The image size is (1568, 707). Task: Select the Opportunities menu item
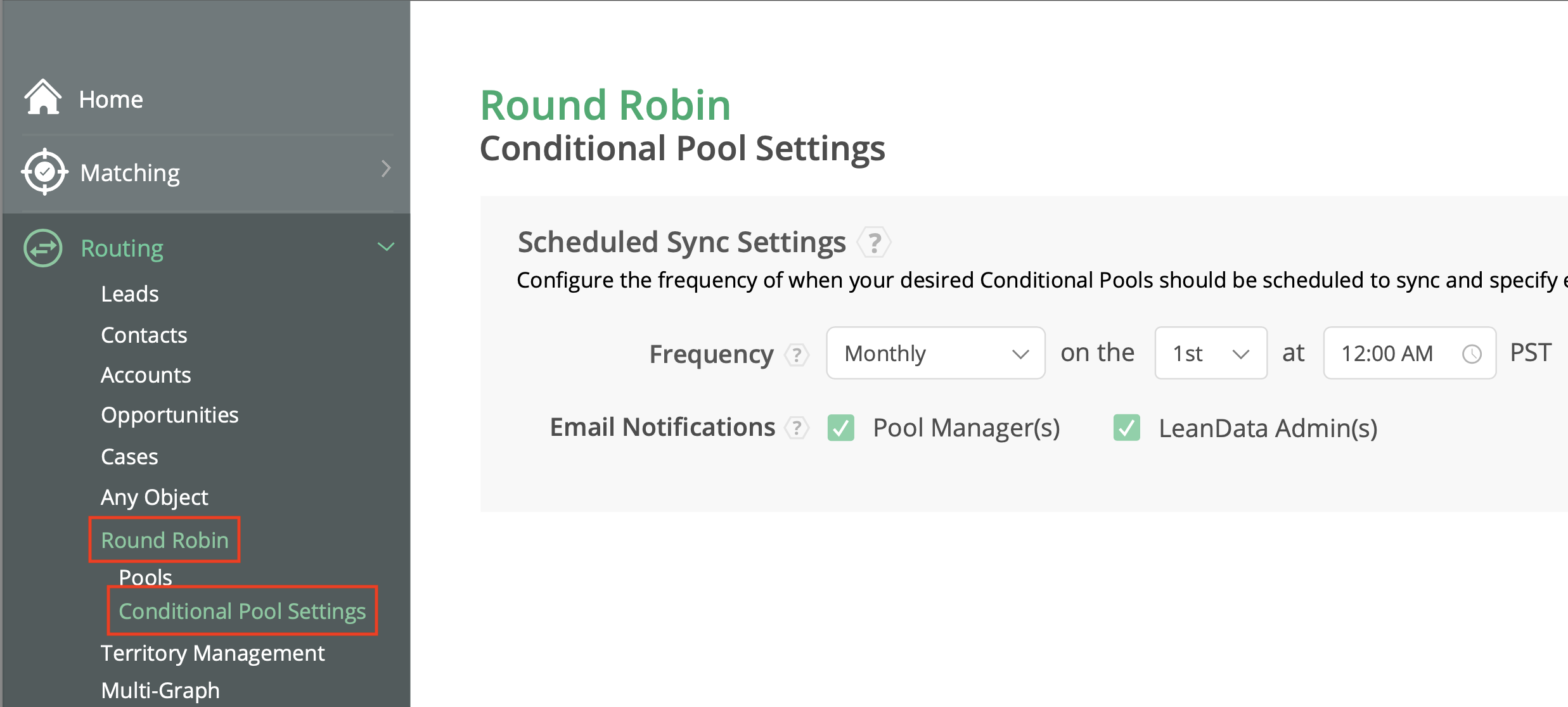[x=170, y=415]
